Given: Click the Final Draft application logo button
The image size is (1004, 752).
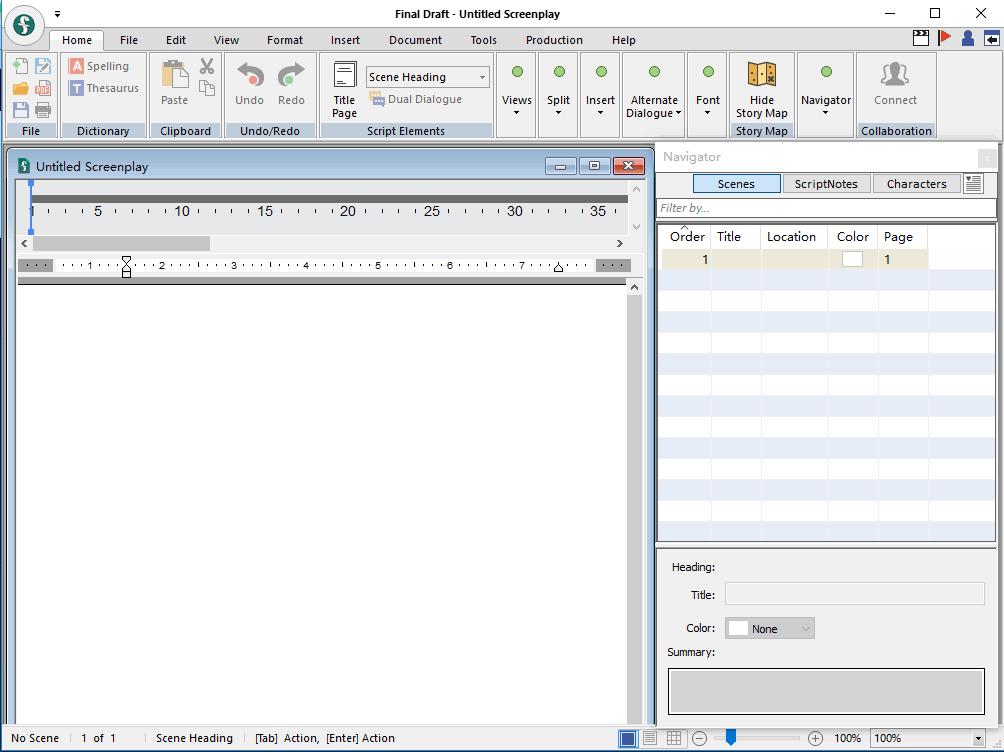Looking at the screenshot, I should [x=24, y=26].
